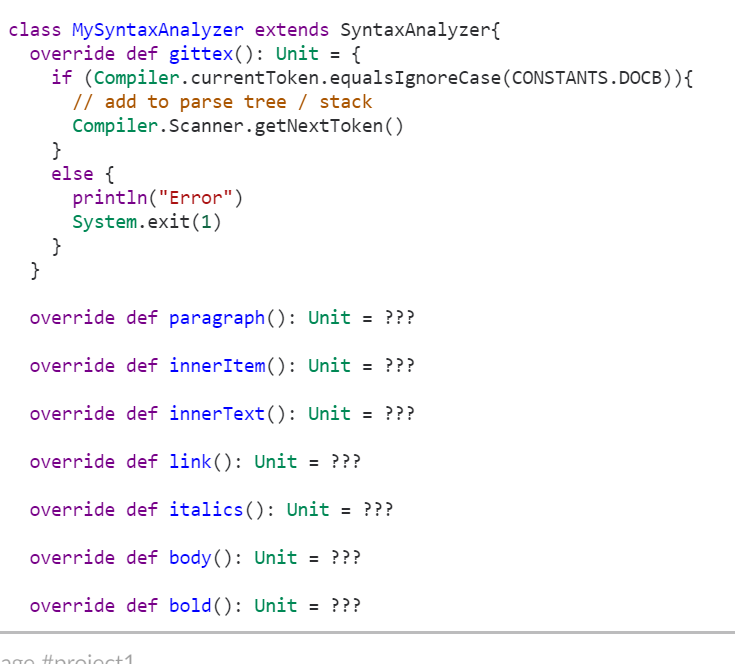Click the ??? placeholder on the paragraph line
Image resolution: width=735 pixels, height=664 pixels.
coord(399,318)
